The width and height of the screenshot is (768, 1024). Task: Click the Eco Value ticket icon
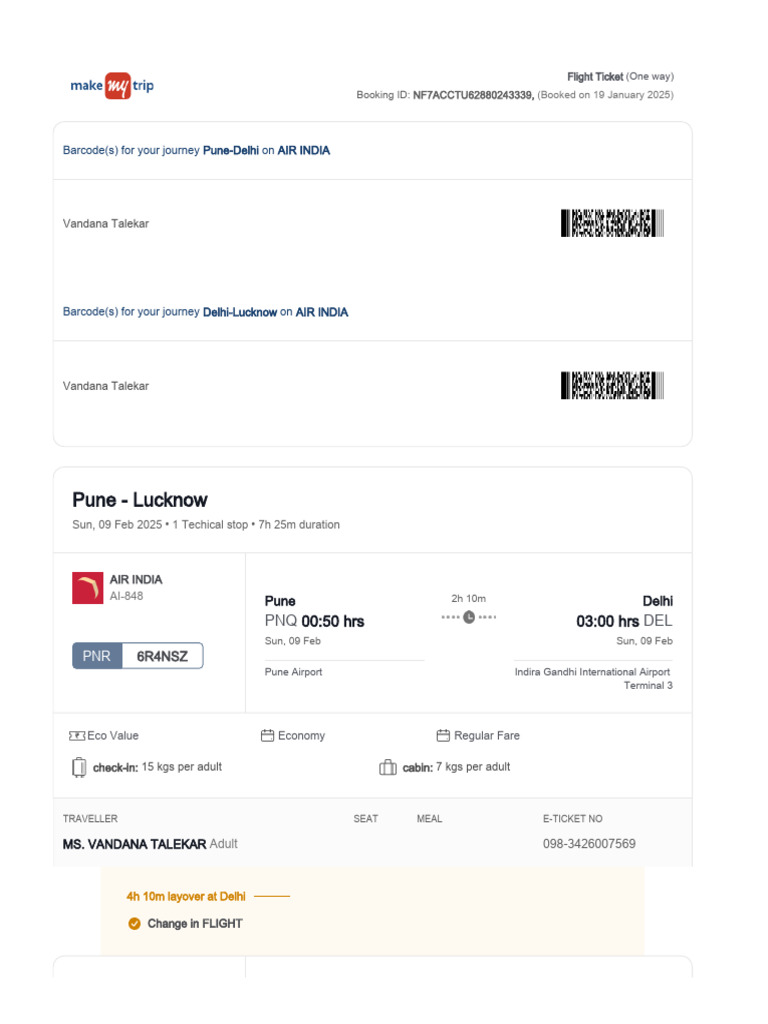click(x=77, y=736)
